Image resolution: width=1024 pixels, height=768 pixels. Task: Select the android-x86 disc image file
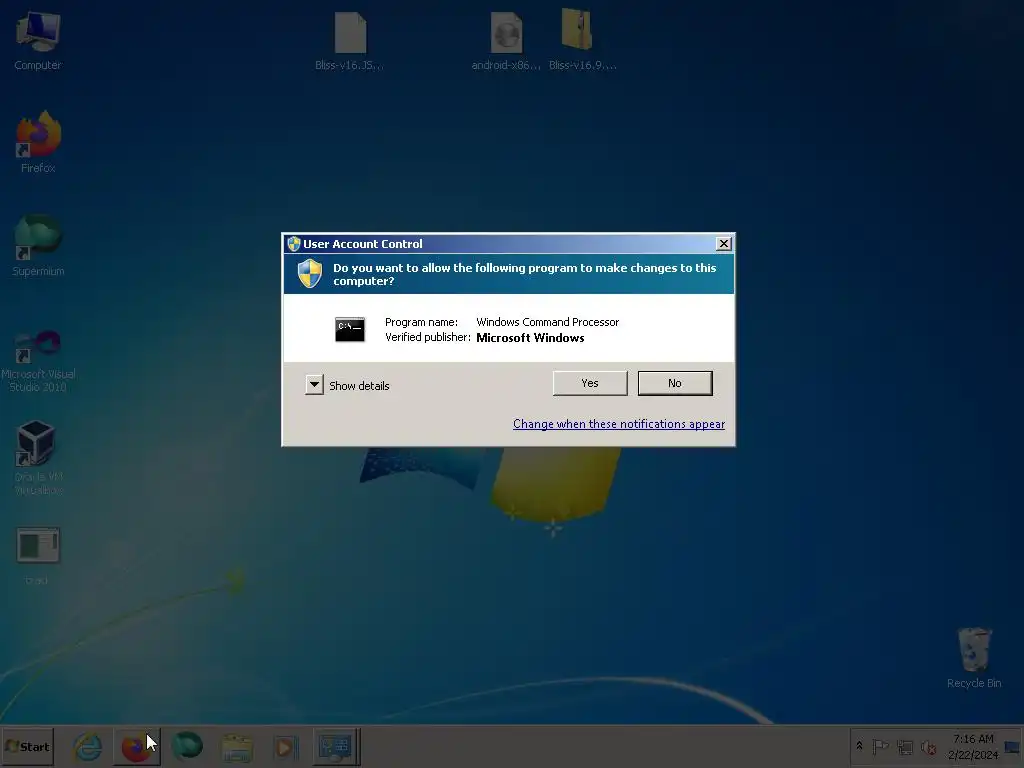[x=506, y=40]
